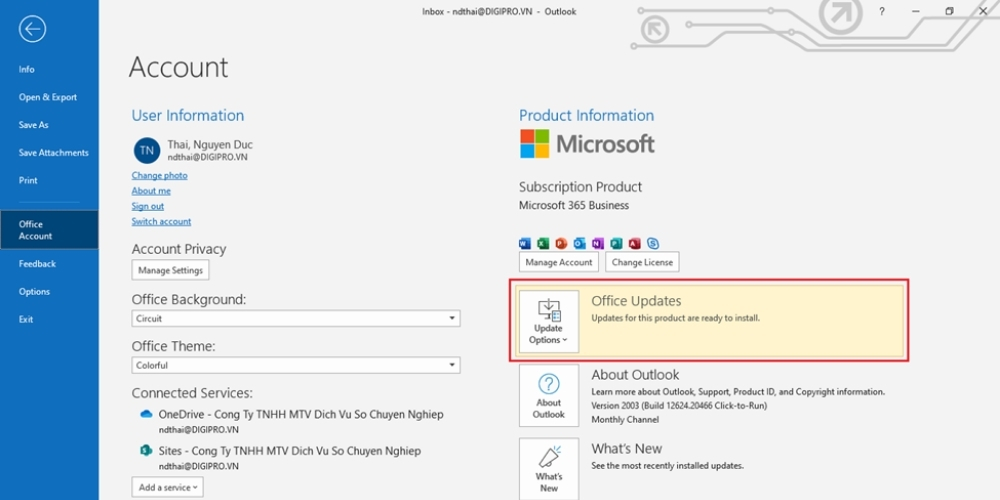
Task: Click the Outlook app icon
Action: pos(579,243)
